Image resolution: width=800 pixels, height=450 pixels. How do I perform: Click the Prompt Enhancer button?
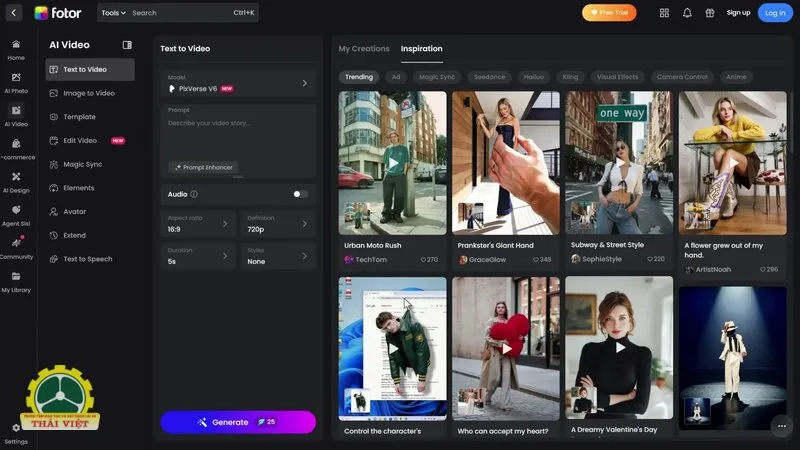(204, 167)
